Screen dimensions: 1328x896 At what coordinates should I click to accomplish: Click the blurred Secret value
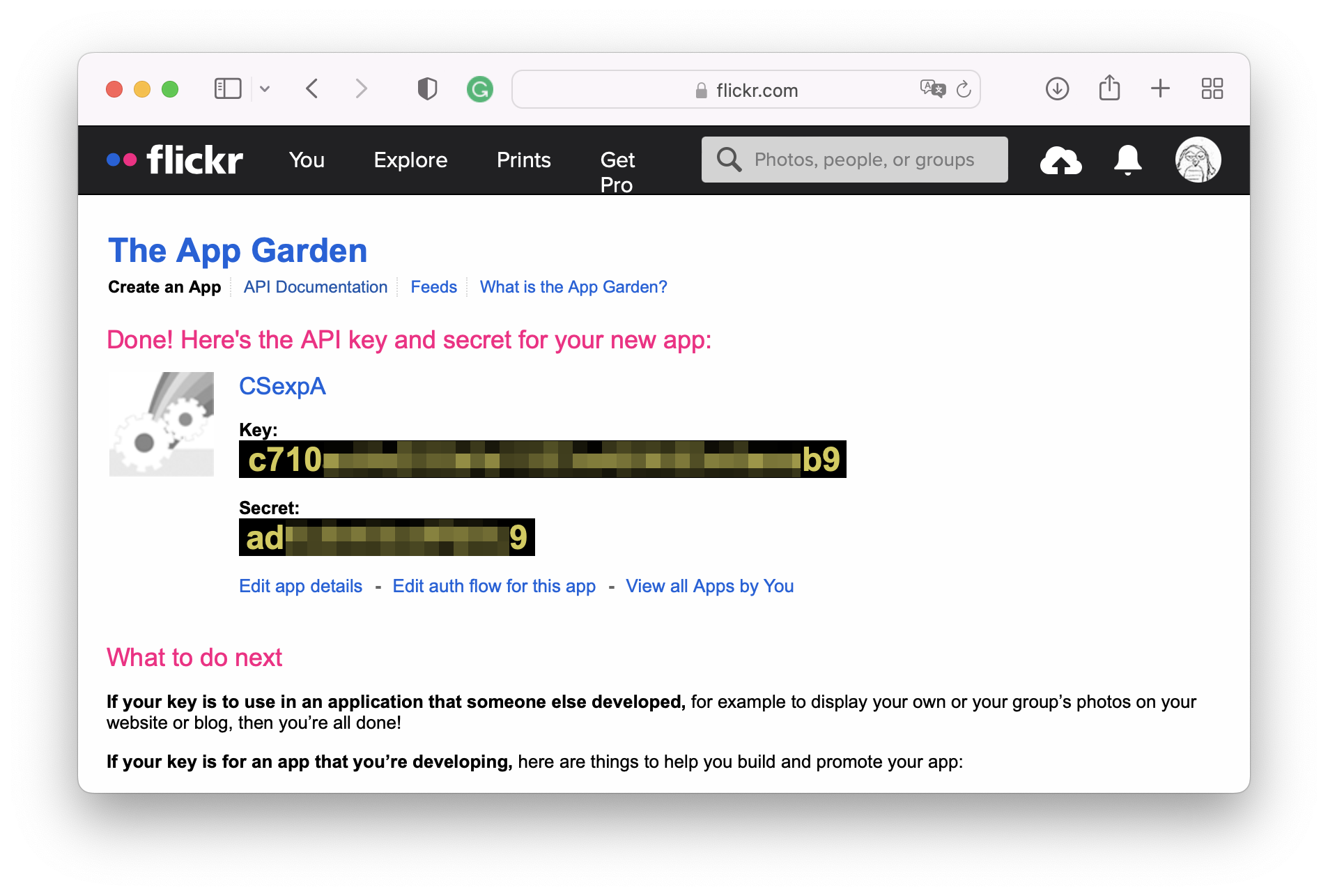click(387, 537)
